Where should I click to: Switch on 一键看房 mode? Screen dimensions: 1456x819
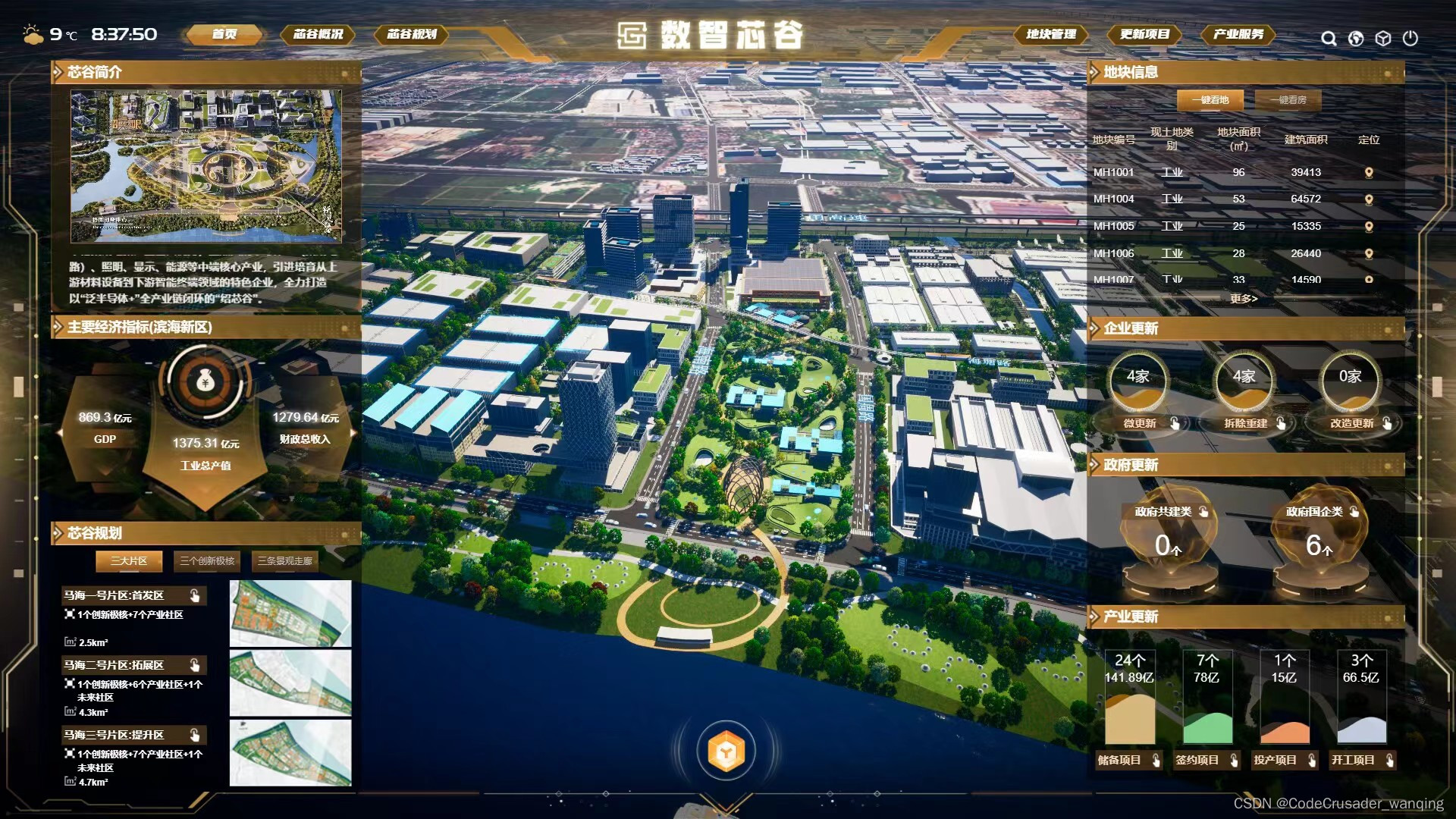[1289, 99]
